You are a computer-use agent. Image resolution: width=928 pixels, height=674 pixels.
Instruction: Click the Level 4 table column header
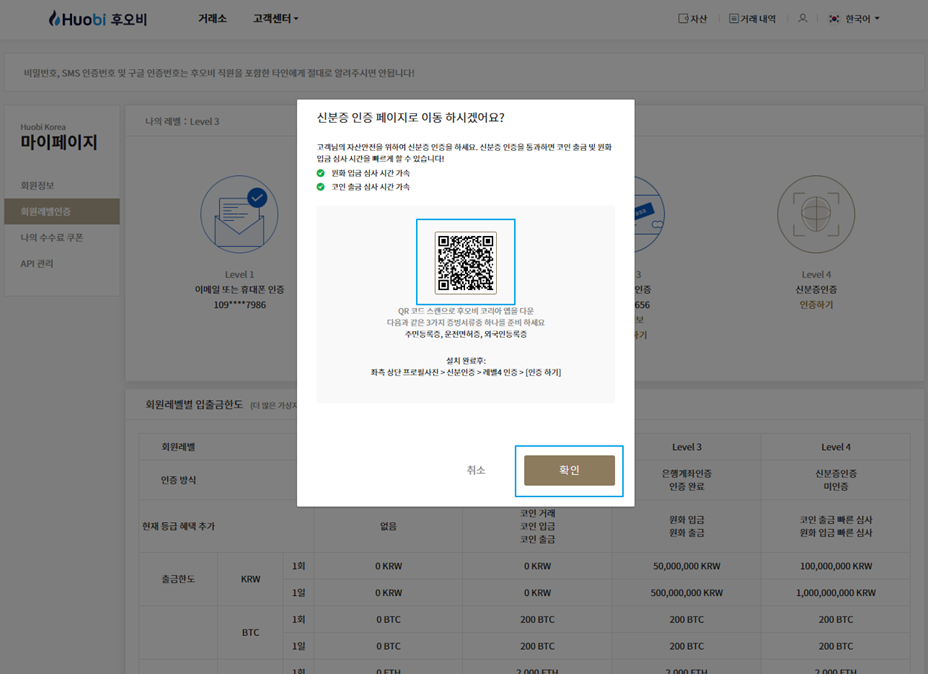[836, 447]
